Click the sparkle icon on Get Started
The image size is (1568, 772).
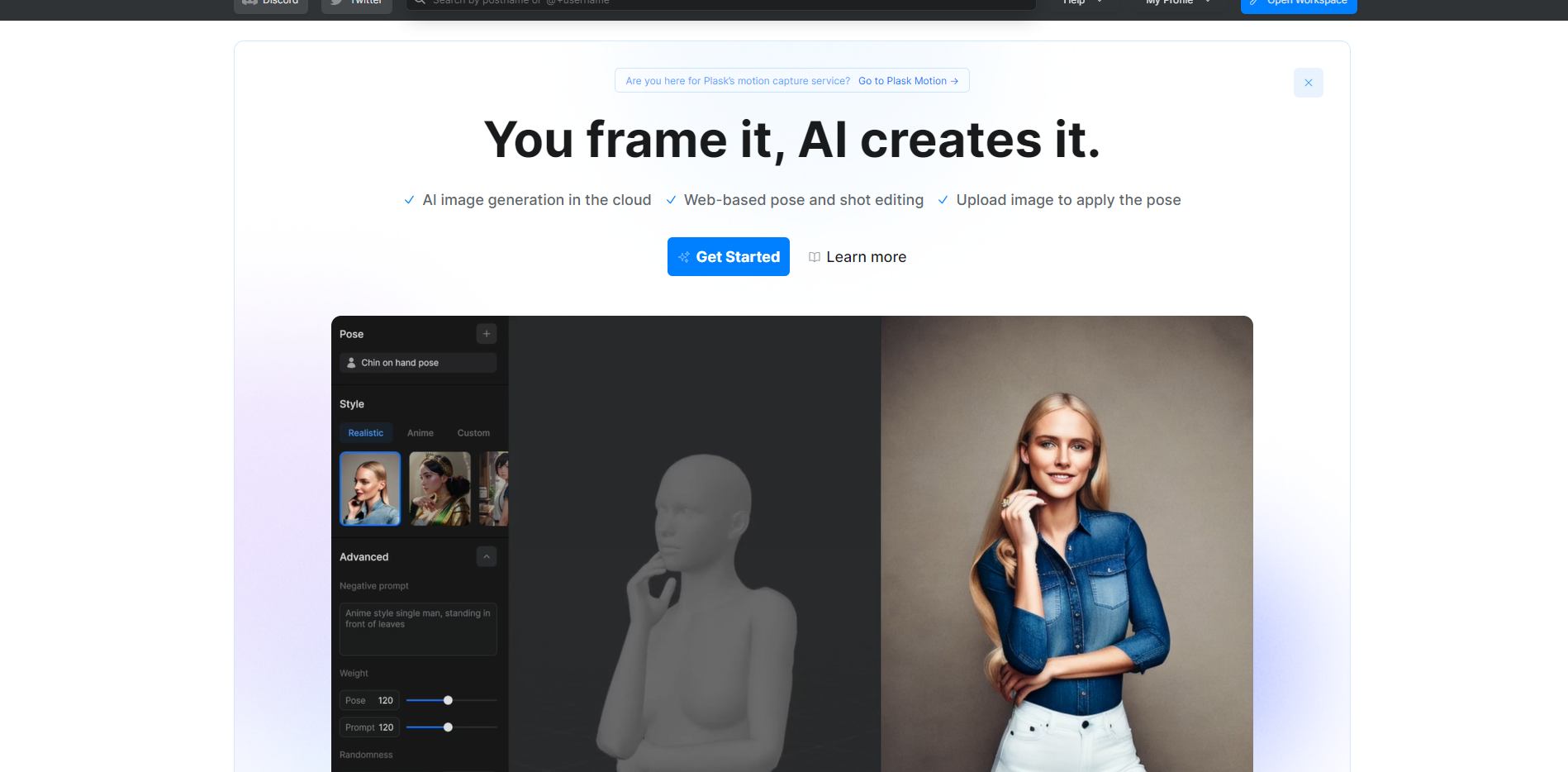coord(684,257)
